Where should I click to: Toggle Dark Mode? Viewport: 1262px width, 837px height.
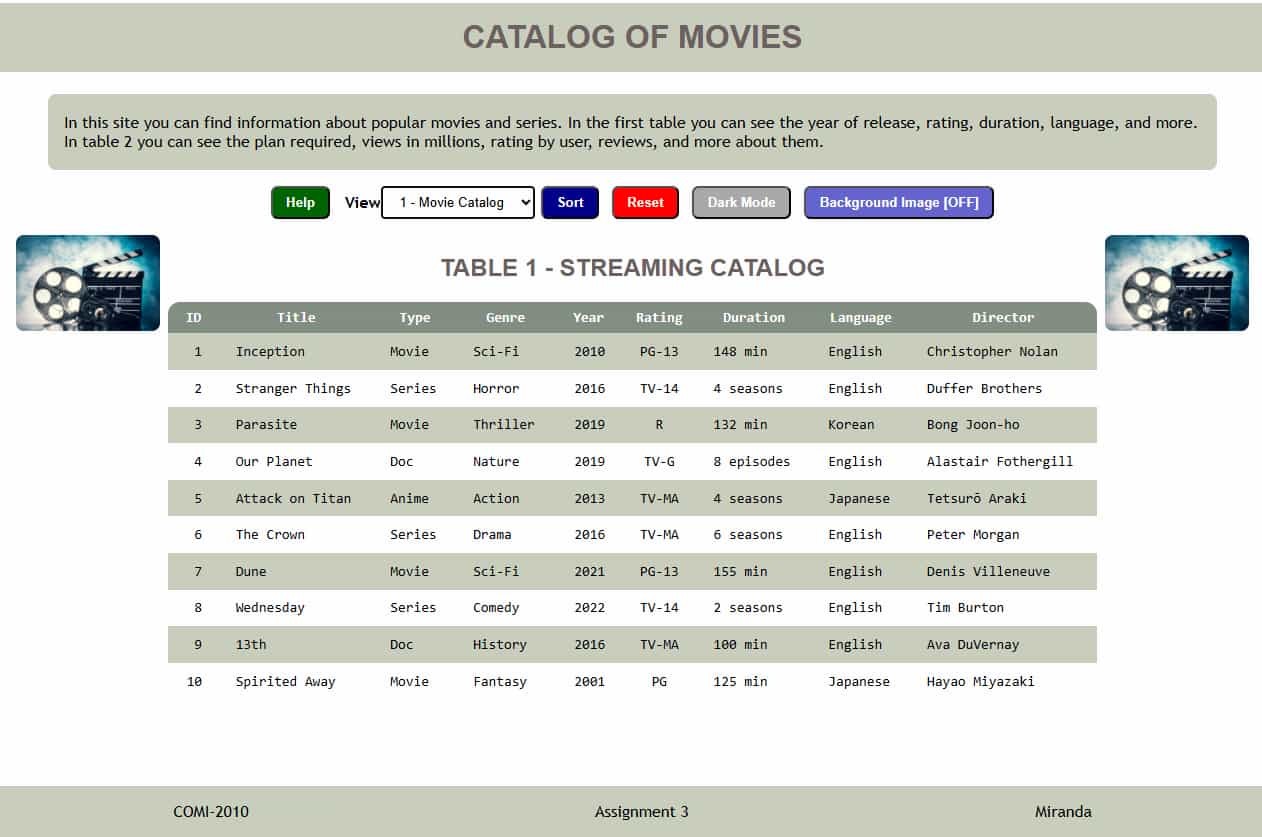741,202
